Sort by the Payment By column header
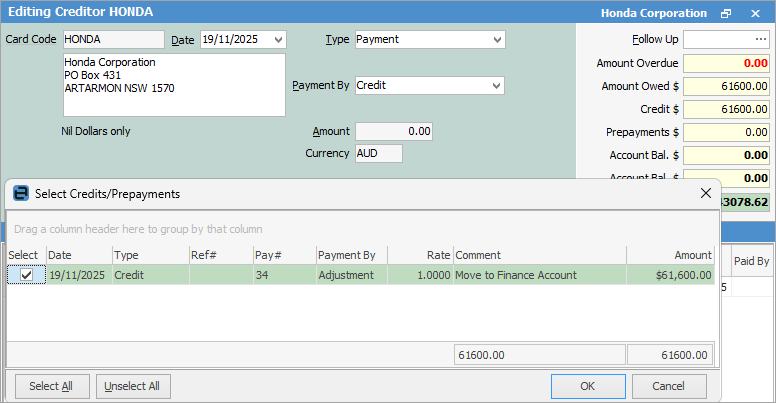This screenshot has height=403, width=776. 352,255
